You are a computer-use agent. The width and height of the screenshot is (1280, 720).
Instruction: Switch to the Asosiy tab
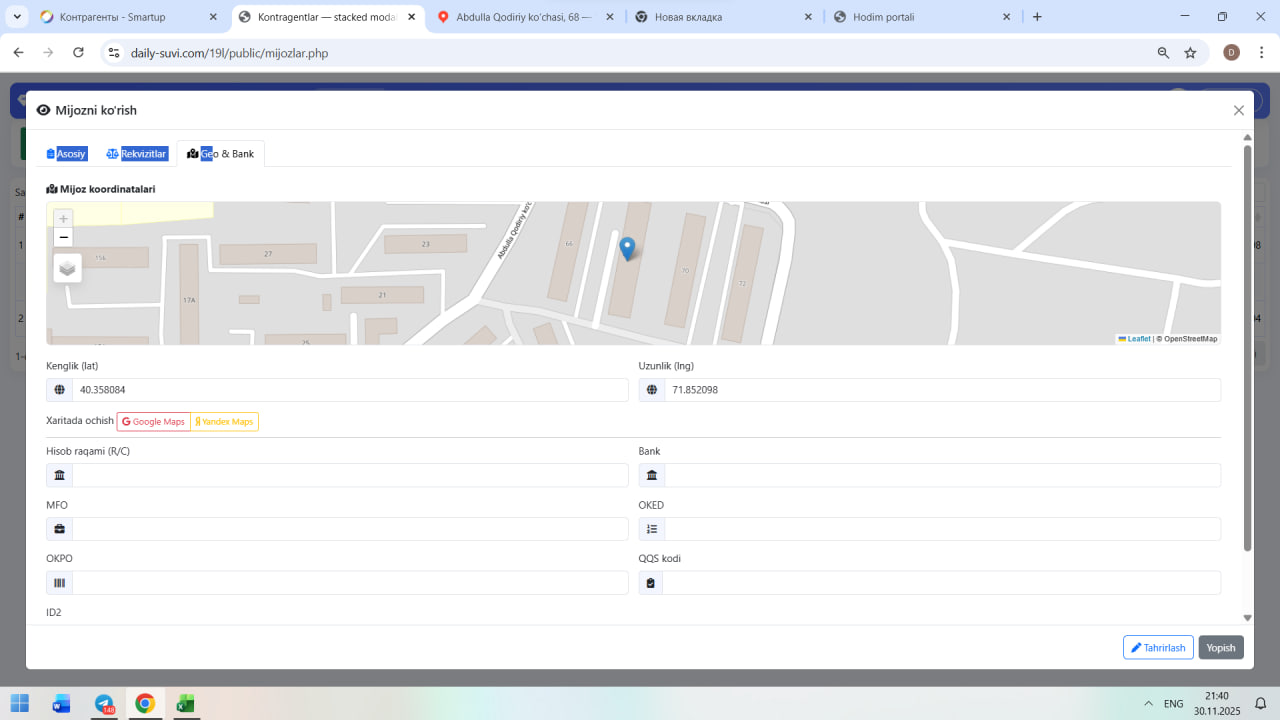[x=67, y=154]
